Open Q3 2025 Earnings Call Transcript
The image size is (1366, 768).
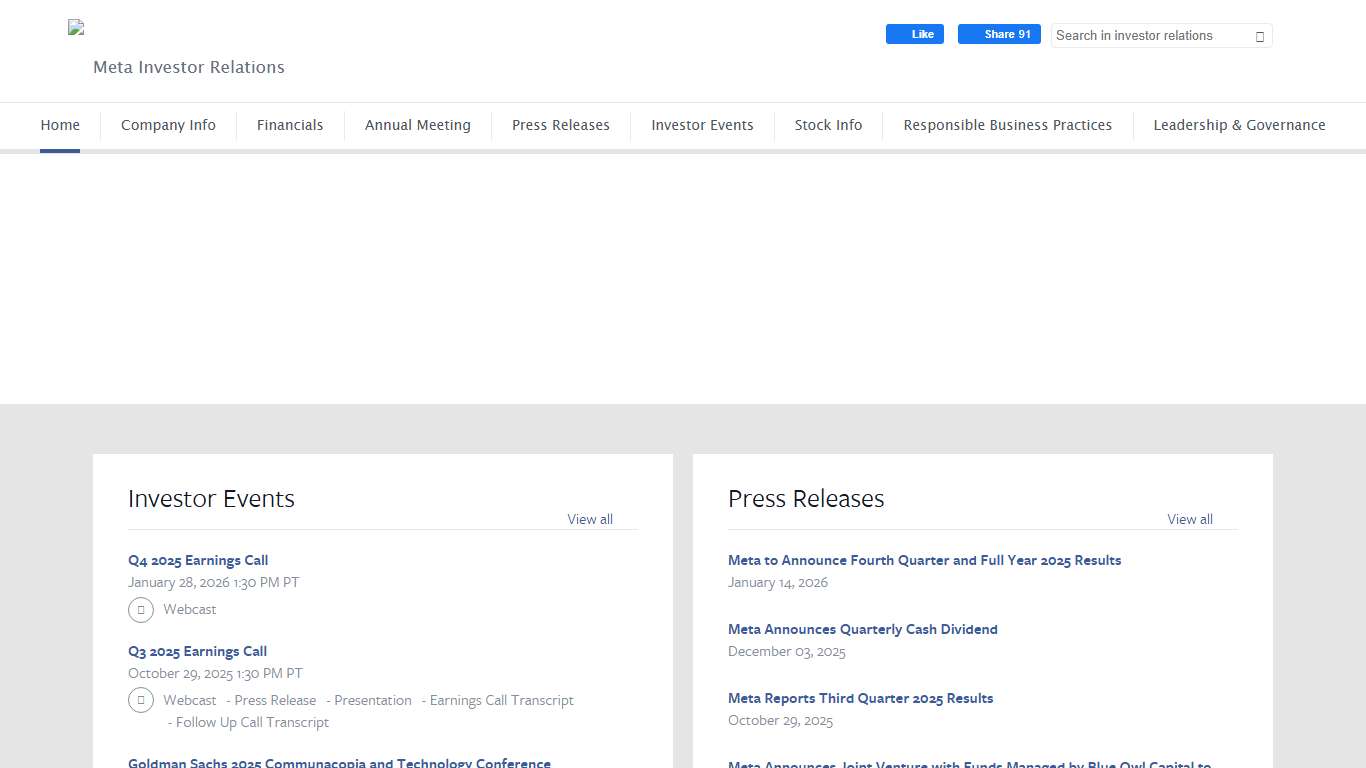pyautogui.click(x=501, y=701)
